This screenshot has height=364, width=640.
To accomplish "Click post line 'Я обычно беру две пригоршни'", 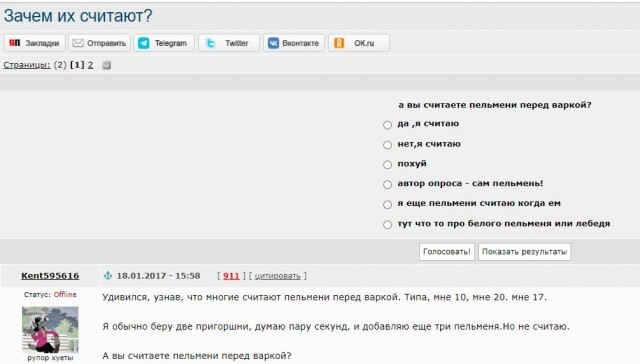I will pyautogui.click(x=336, y=326).
